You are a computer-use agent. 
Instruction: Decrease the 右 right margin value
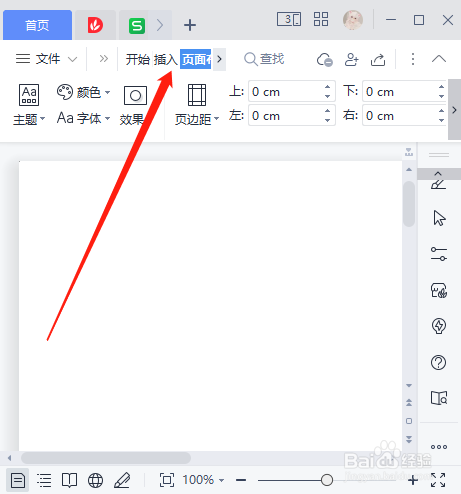point(441,121)
